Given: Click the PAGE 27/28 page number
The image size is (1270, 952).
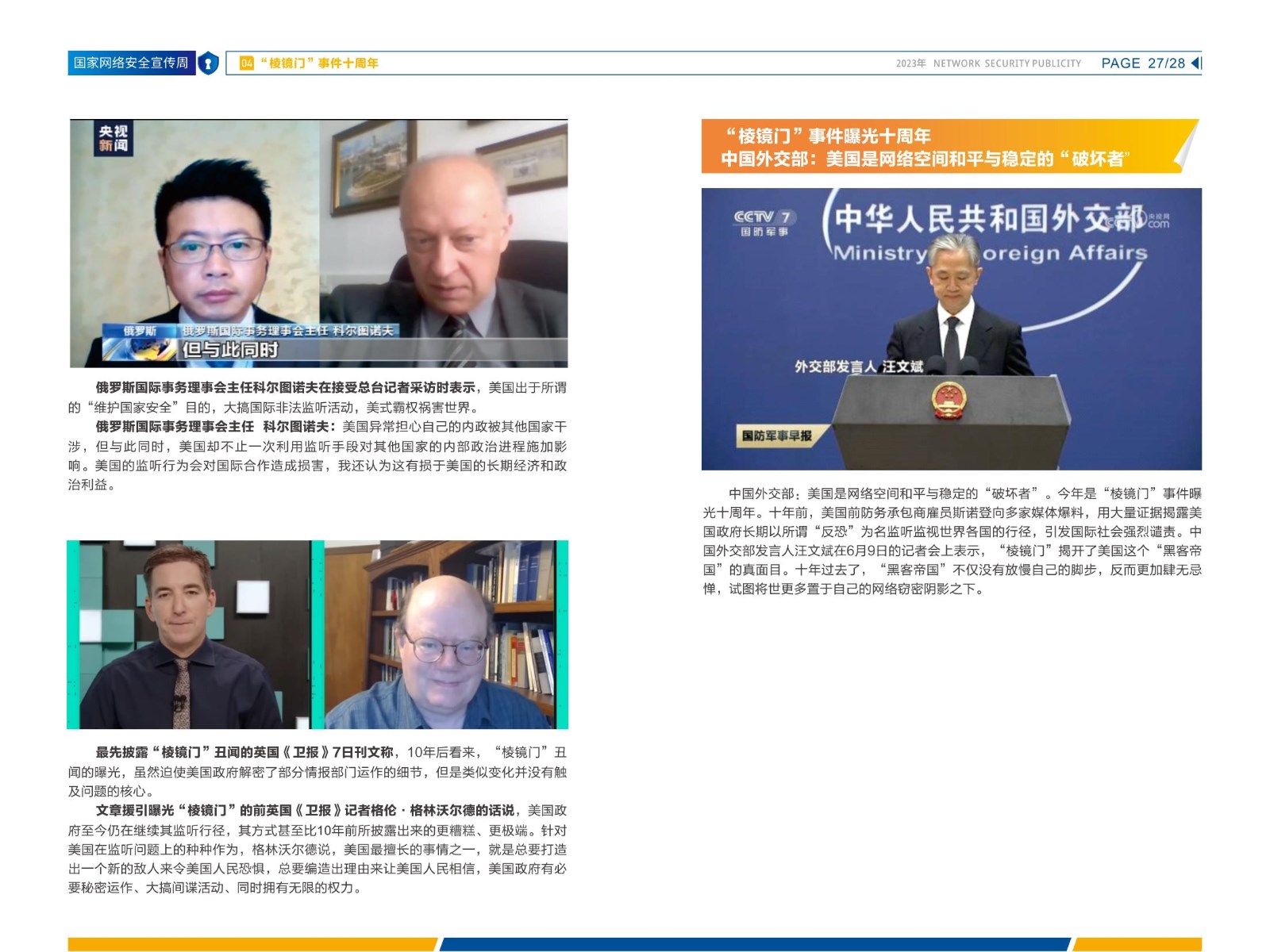Looking at the screenshot, I should click(1142, 63).
